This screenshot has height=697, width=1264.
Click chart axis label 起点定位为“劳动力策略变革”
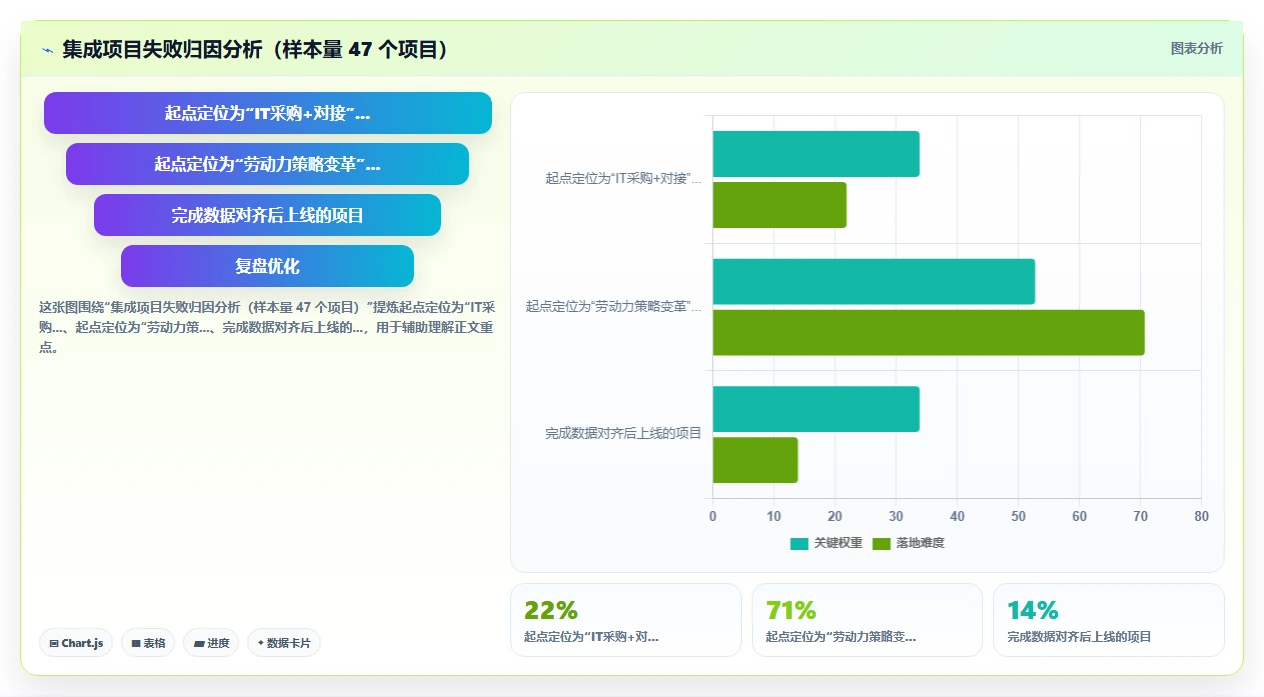[614, 307]
